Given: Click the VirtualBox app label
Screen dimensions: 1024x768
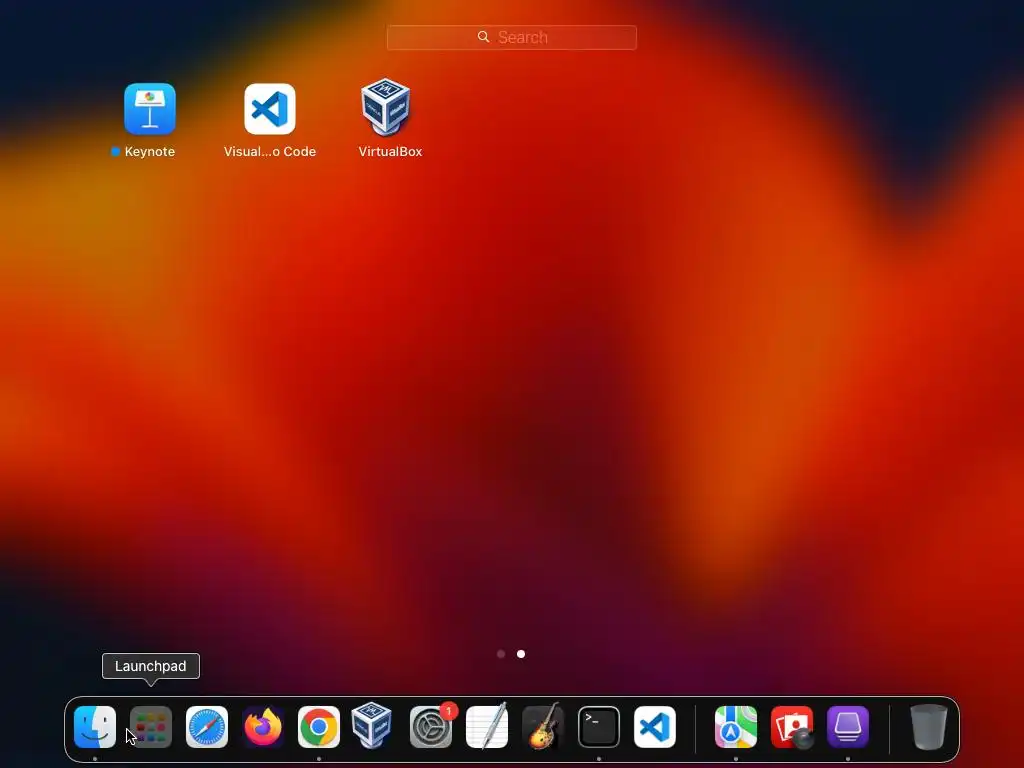Looking at the screenshot, I should coord(390,152).
